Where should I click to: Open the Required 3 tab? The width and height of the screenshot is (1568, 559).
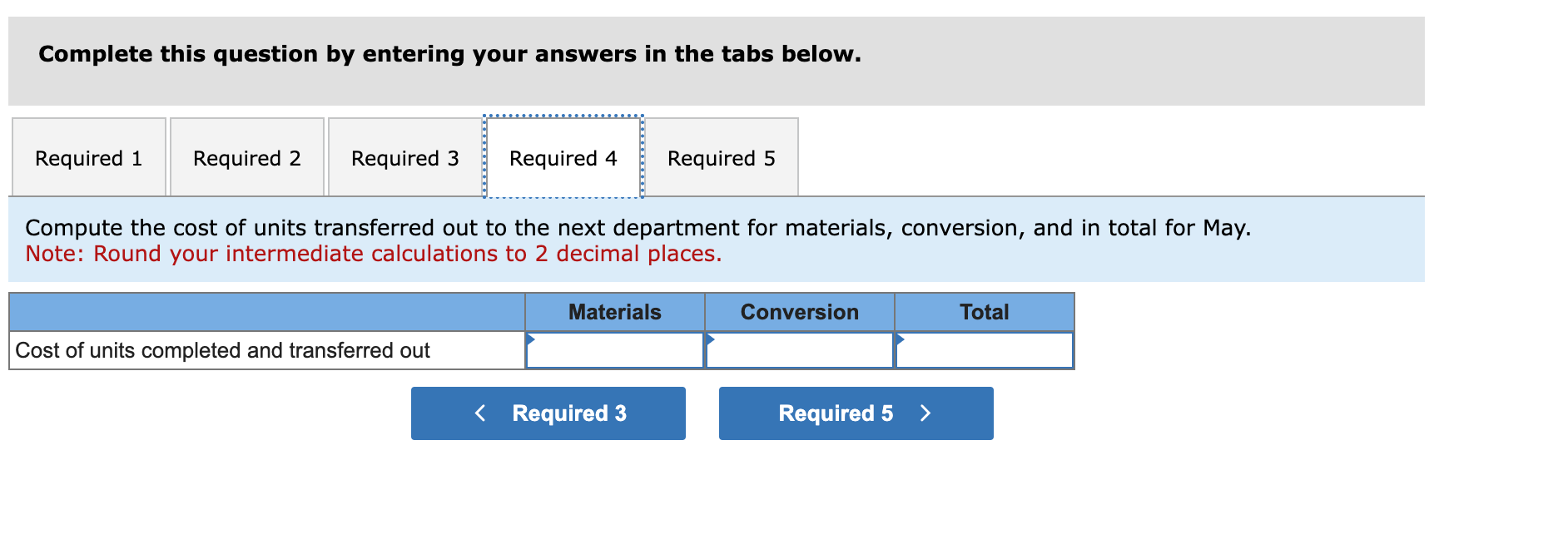[x=404, y=158]
